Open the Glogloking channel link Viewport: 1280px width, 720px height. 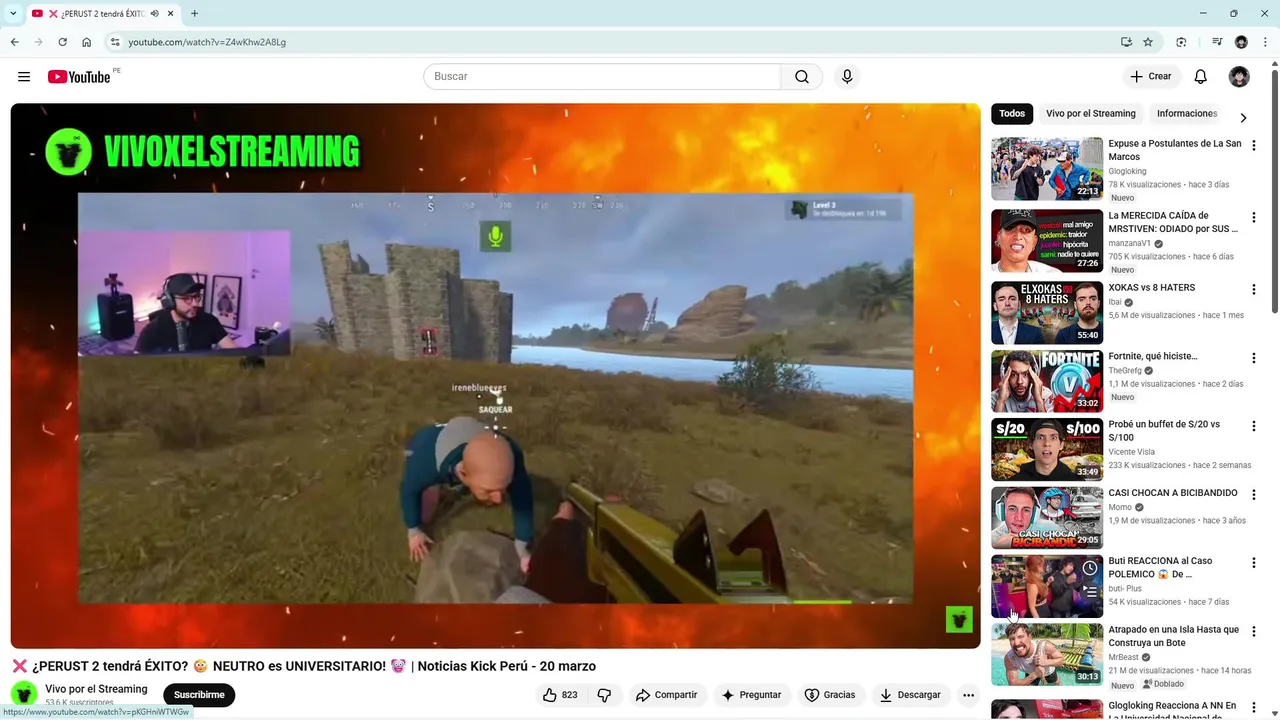point(1127,172)
